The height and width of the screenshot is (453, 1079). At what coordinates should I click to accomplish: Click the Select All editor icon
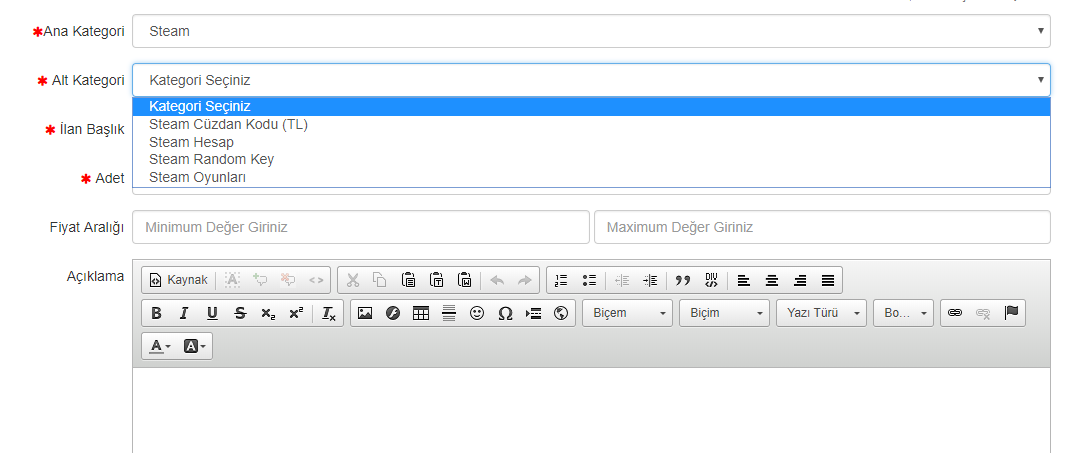(x=233, y=280)
